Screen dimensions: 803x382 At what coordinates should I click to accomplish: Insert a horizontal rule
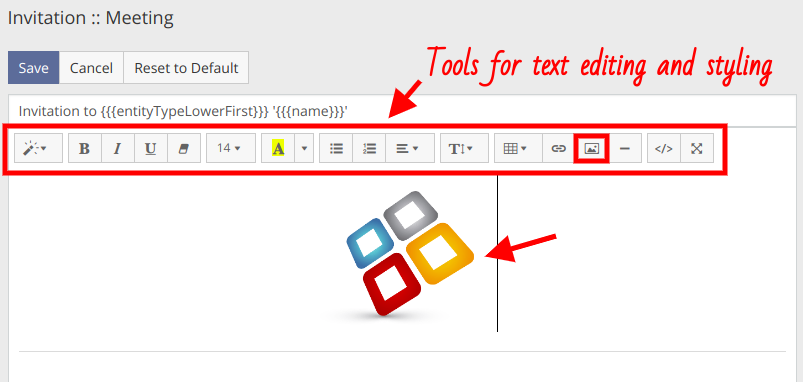tap(625, 148)
